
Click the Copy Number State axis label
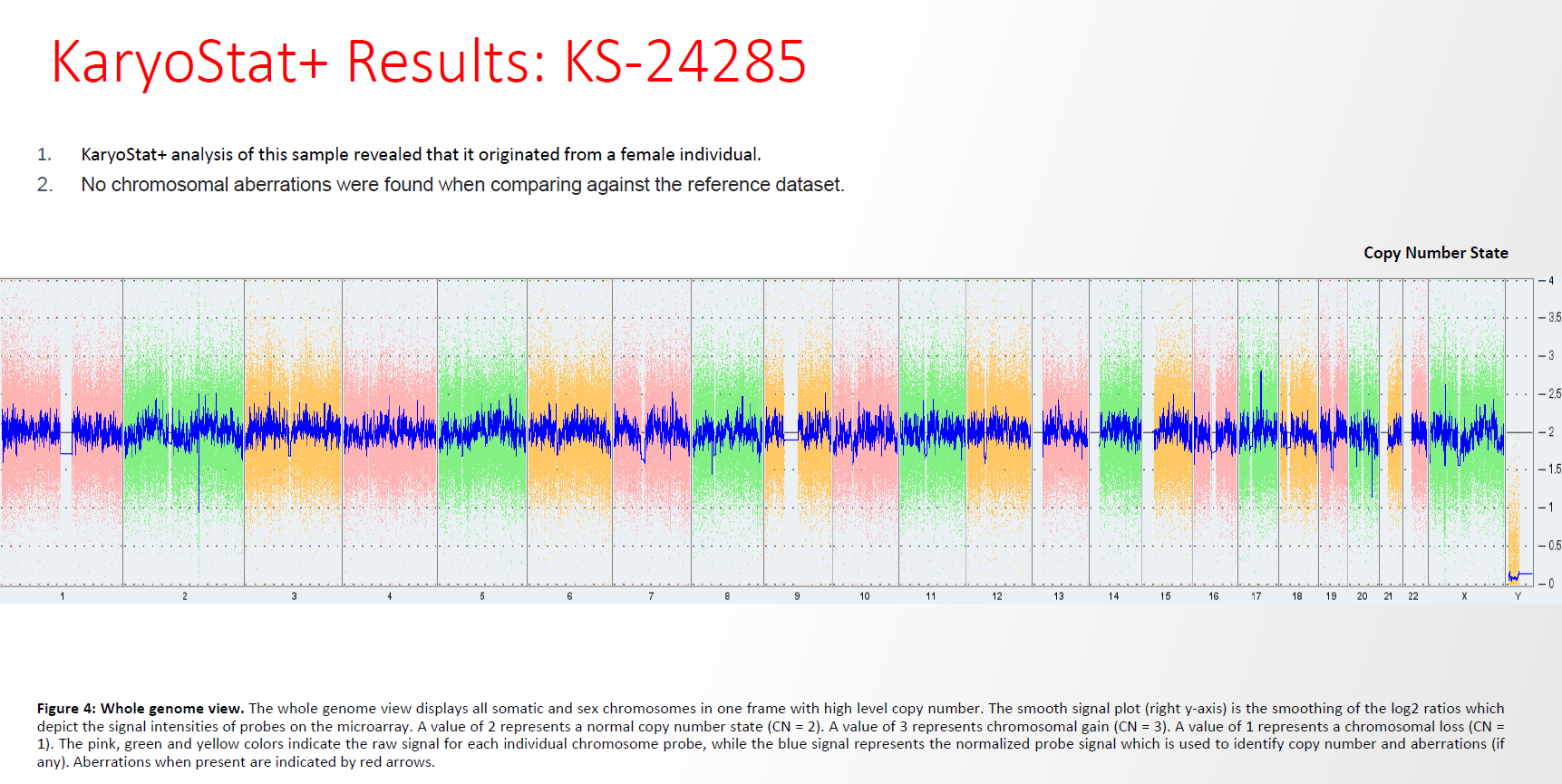[1435, 253]
